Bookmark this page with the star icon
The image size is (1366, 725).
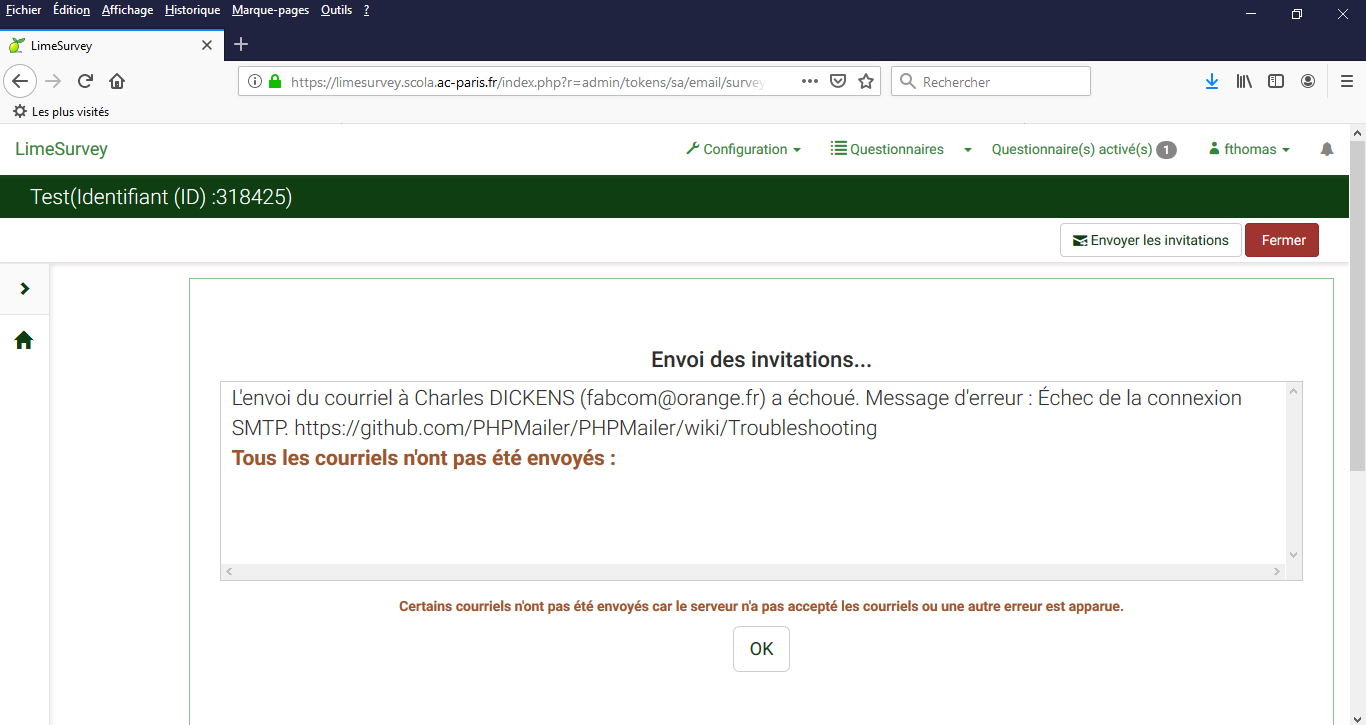[866, 82]
